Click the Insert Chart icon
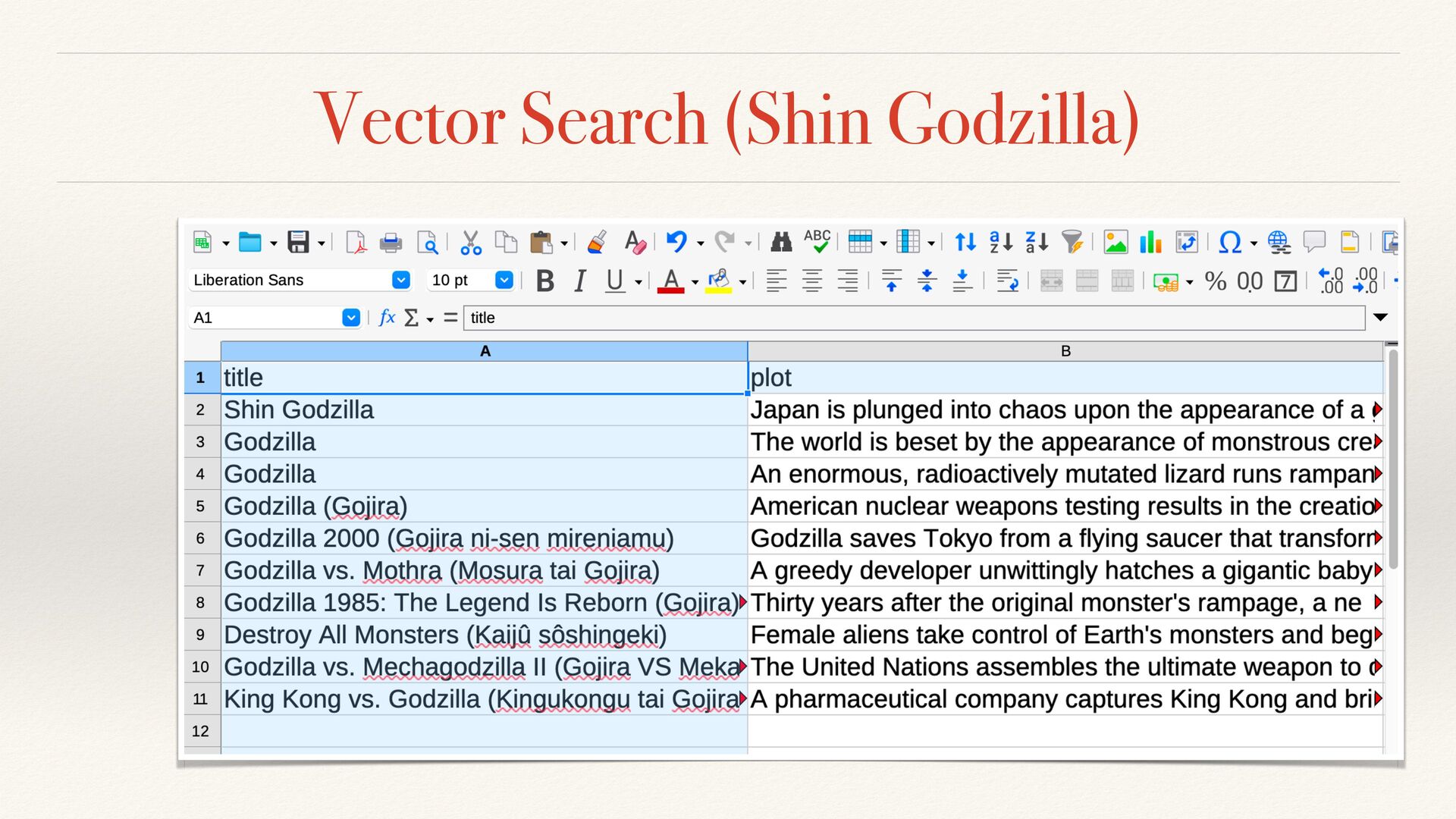Image resolution: width=1456 pixels, height=819 pixels. [1150, 242]
